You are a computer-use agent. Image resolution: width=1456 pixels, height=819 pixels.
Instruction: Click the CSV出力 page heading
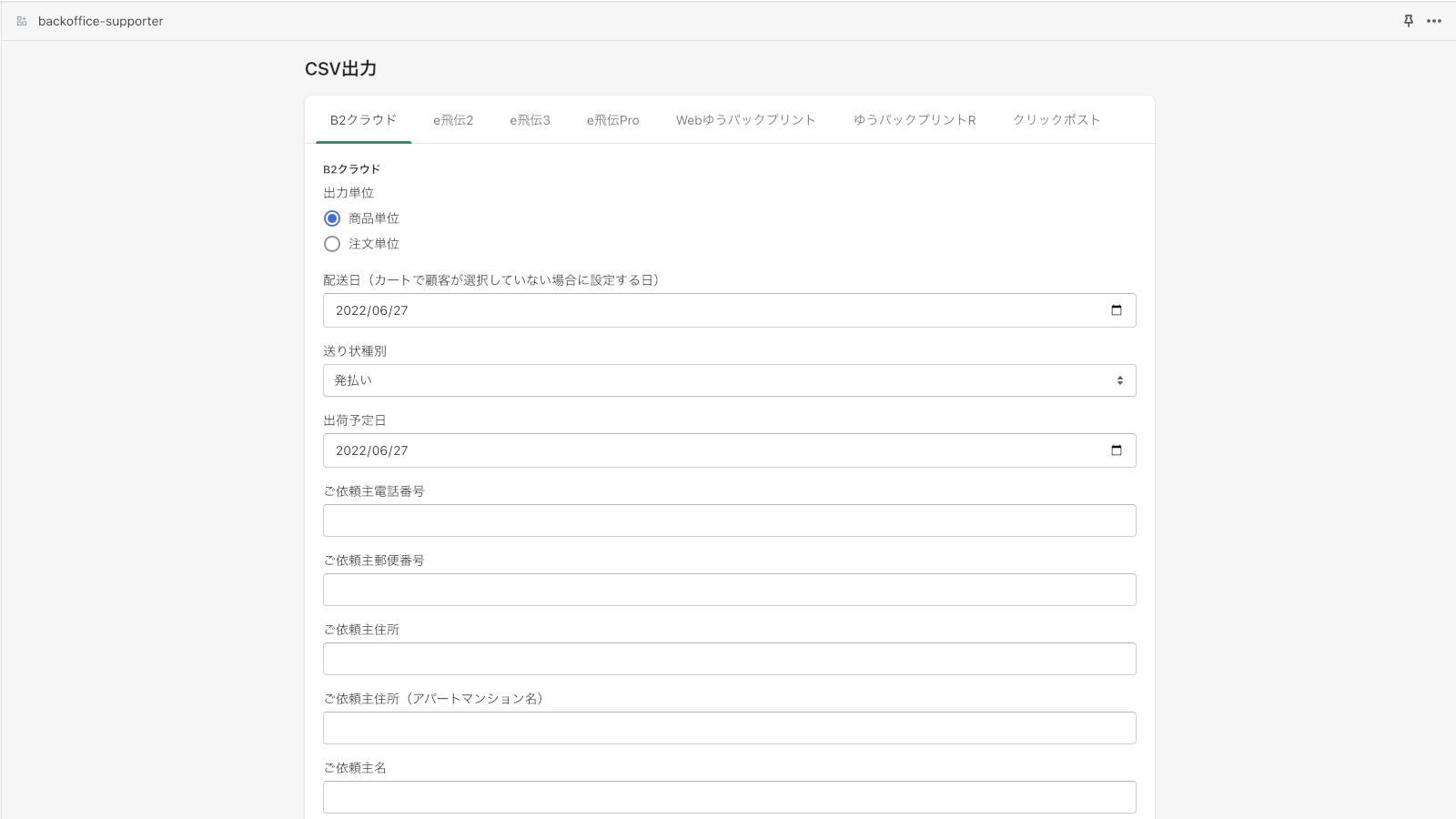click(x=340, y=68)
